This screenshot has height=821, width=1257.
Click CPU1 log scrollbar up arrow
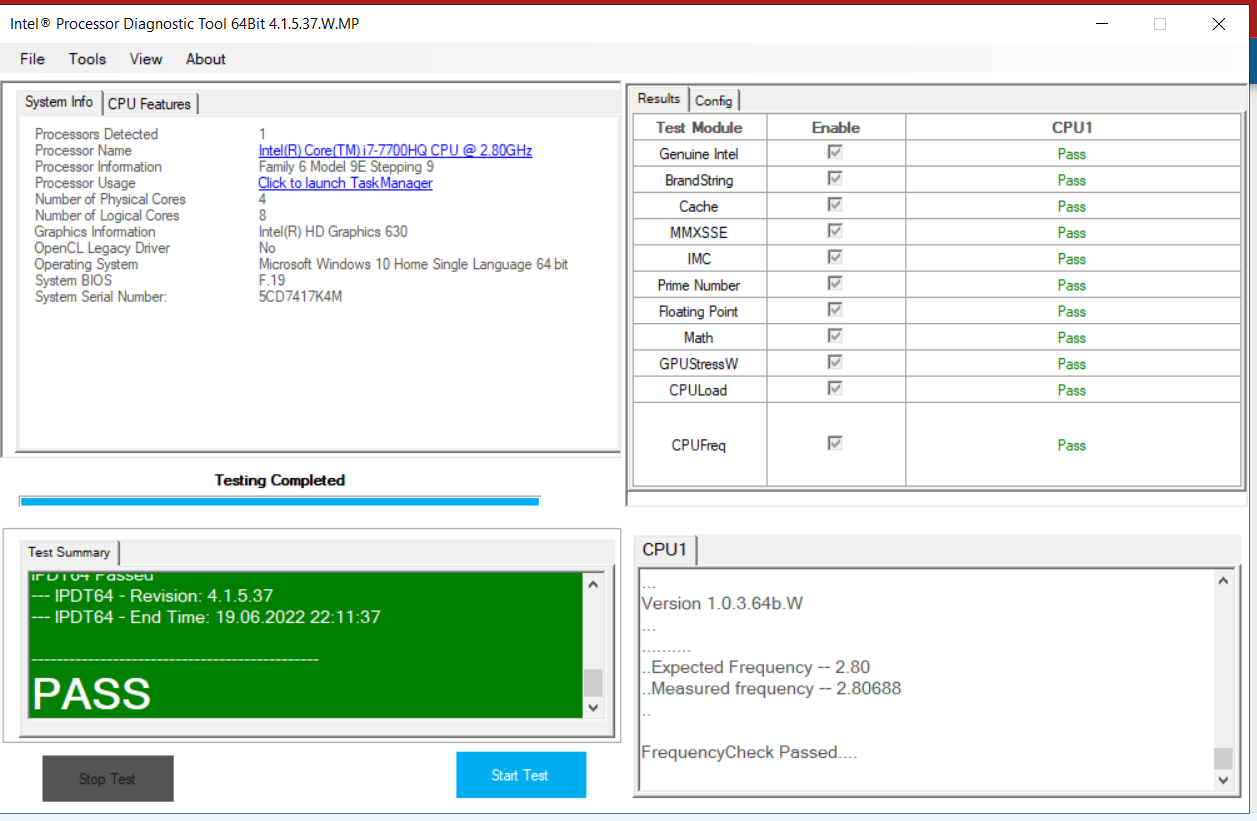[x=1223, y=581]
